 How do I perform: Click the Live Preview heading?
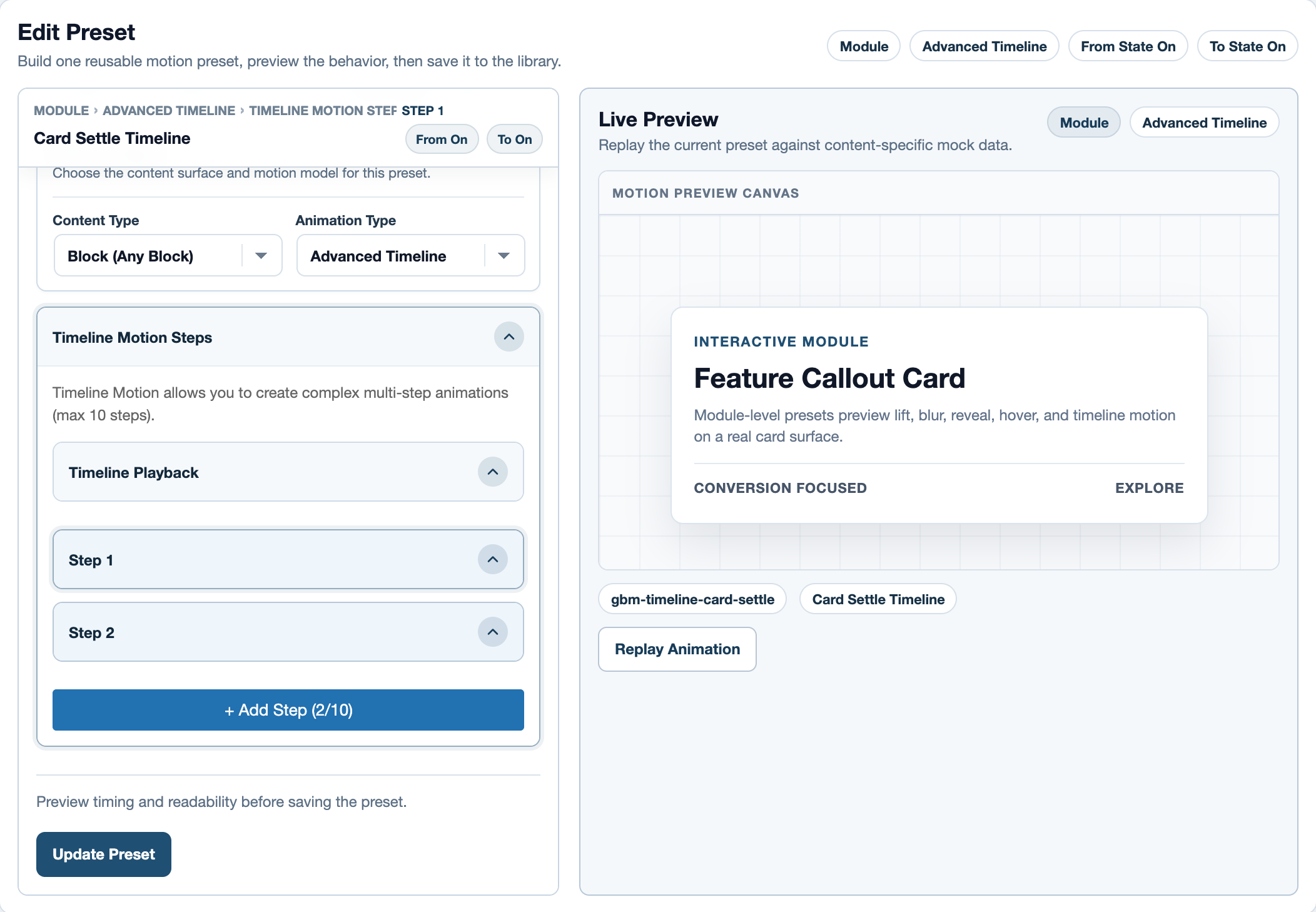click(x=658, y=119)
